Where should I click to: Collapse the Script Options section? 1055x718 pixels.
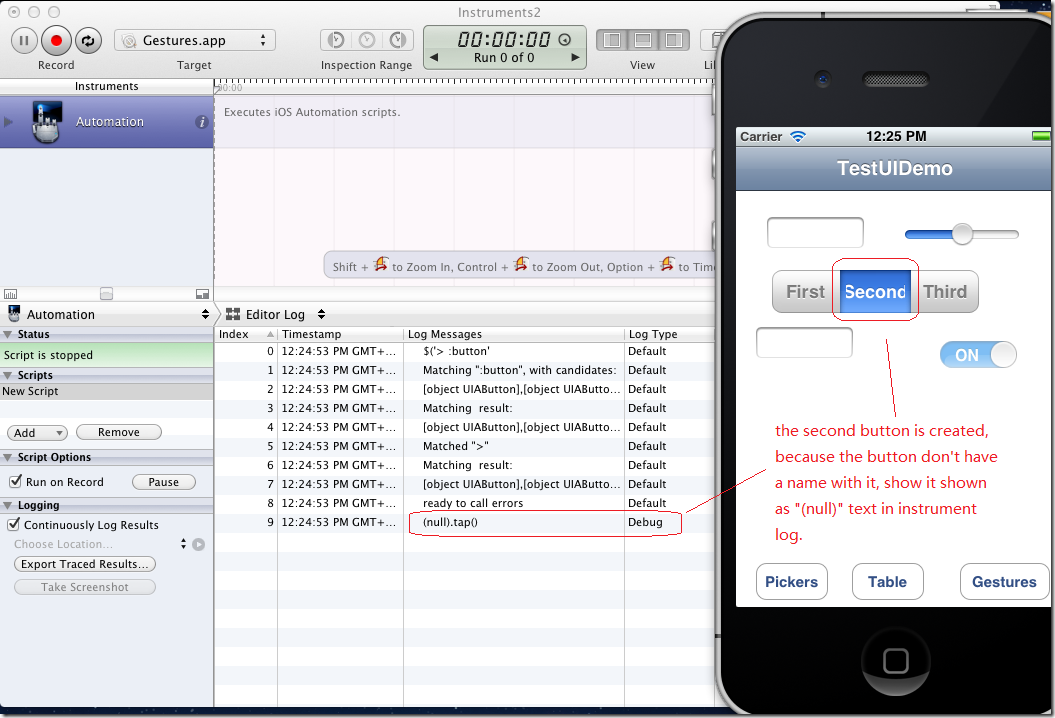click(x=7, y=458)
